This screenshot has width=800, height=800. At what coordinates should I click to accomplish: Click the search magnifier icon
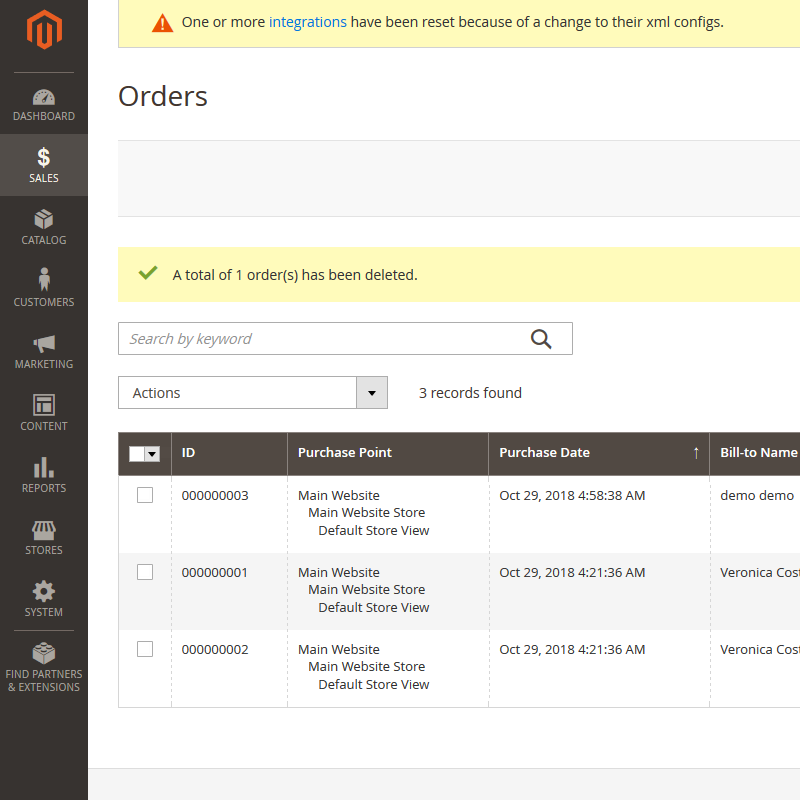click(x=541, y=339)
